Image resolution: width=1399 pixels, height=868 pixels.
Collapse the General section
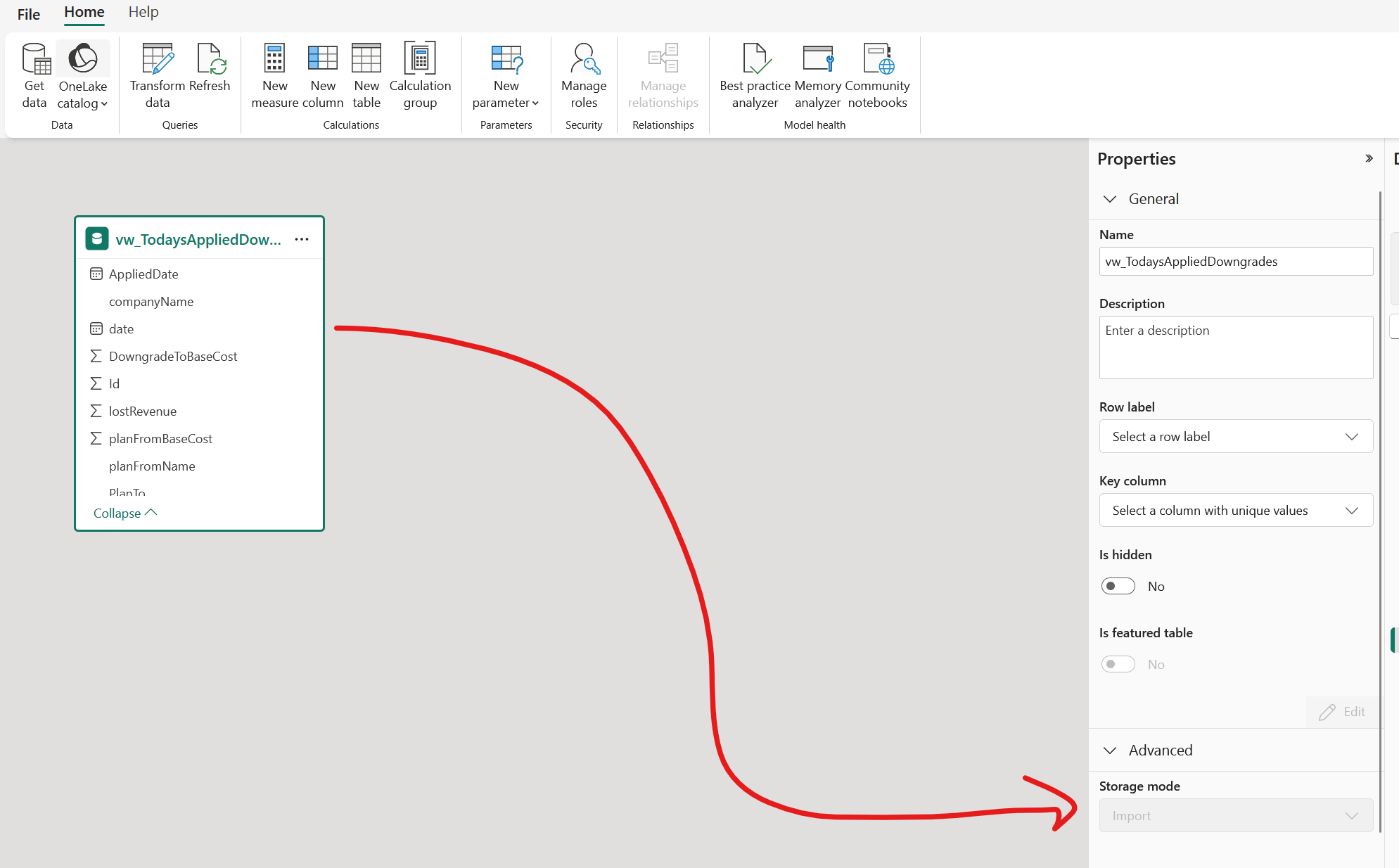(x=1110, y=199)
